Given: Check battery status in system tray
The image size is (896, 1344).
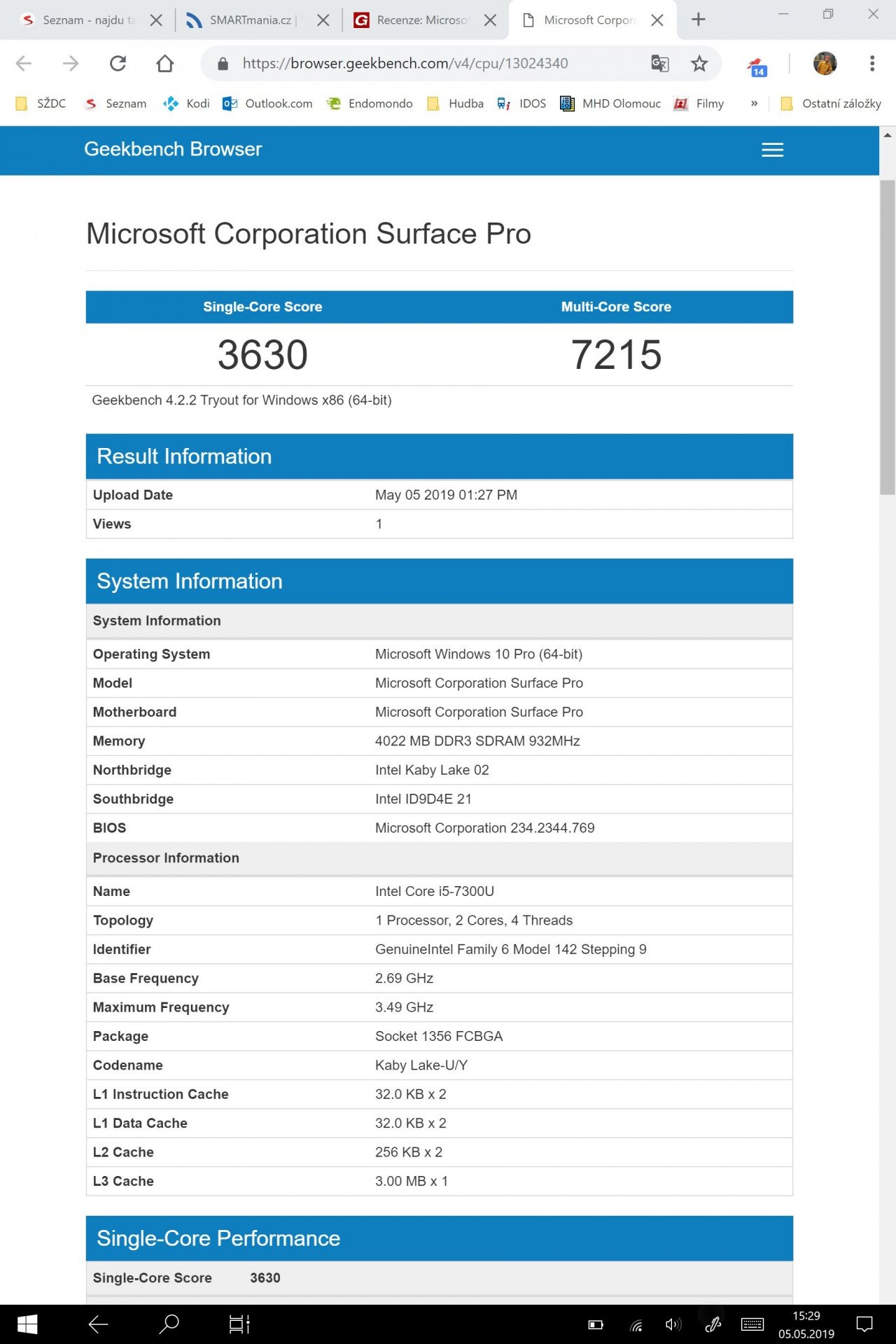Looking at the screenshot, I should [596, 1324].
